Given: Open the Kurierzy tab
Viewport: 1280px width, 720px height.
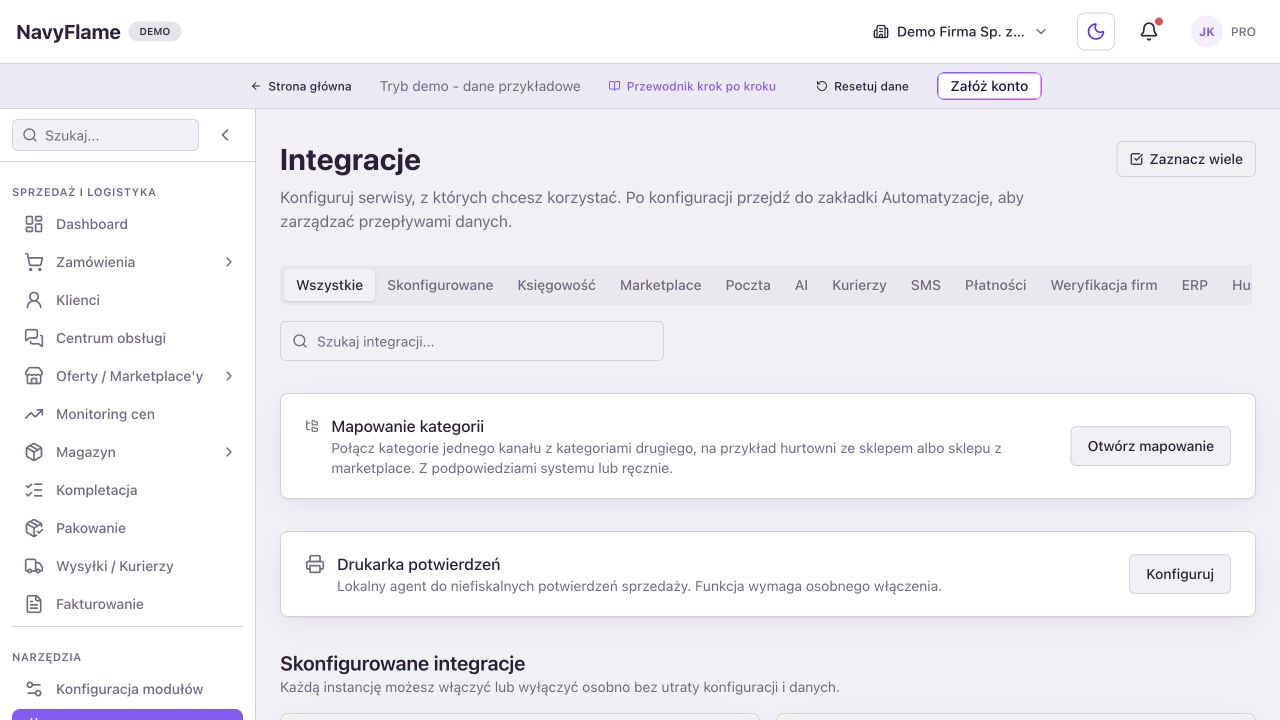Looking at the screenshot, I should point(859,285).
